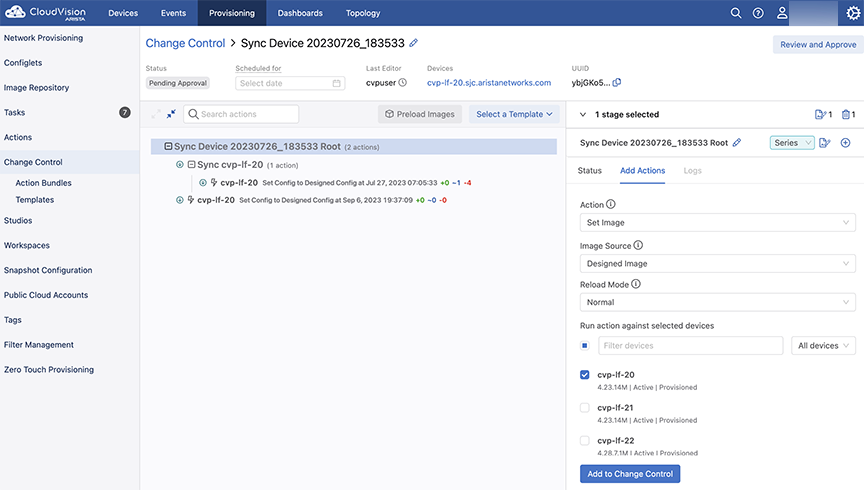This screenshot has width=864, height=490.
Task: Click plus icon beside Sync cvp-lf-20 stage
Action: (x=180, y=164)
